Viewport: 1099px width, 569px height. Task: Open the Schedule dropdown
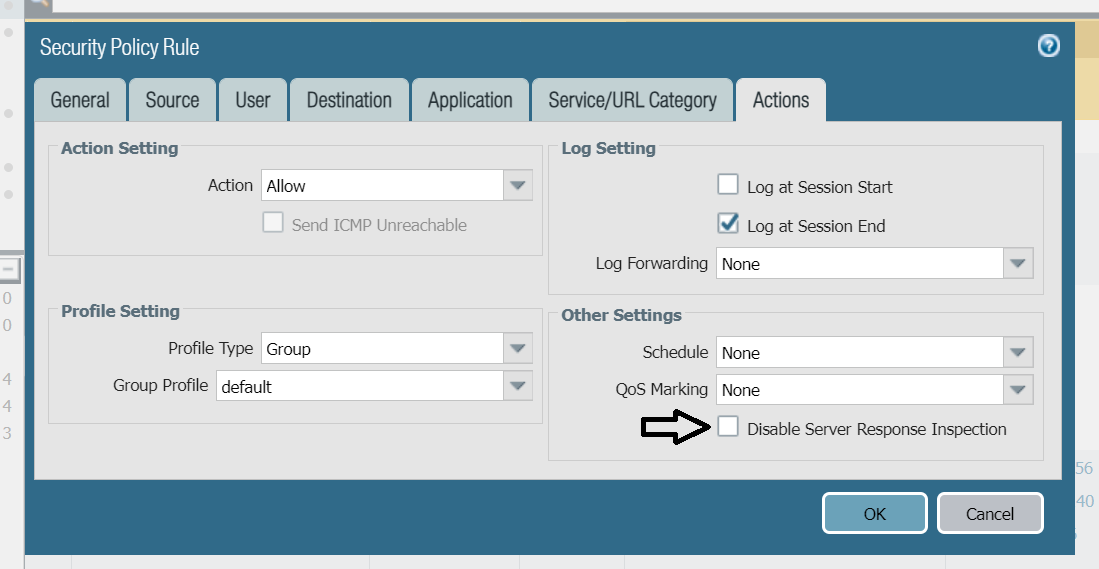(1018, 353)
